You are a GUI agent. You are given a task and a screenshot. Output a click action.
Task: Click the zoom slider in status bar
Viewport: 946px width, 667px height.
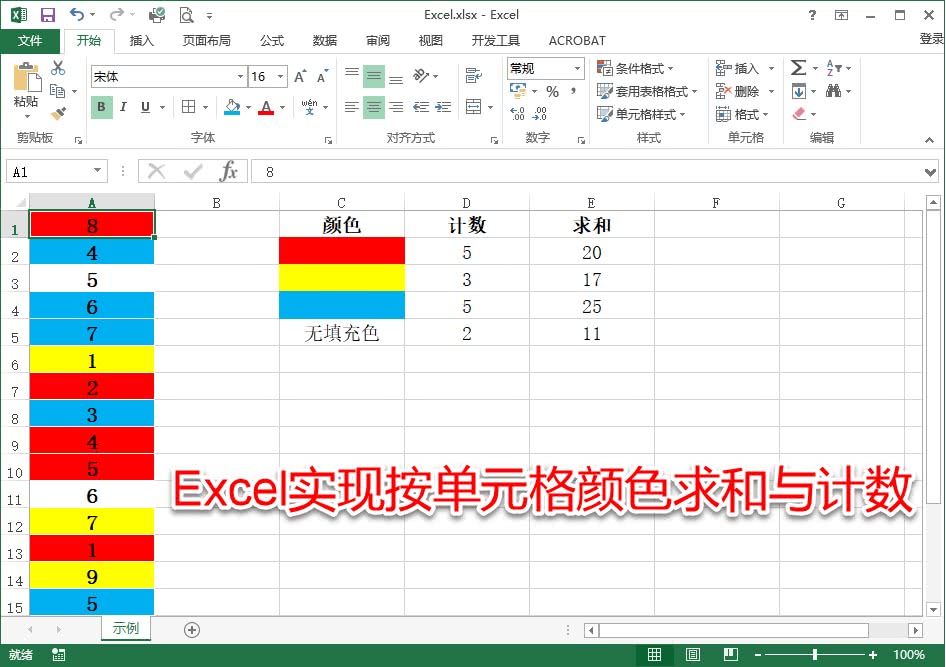pyautogui.click(x=815, y=655)
